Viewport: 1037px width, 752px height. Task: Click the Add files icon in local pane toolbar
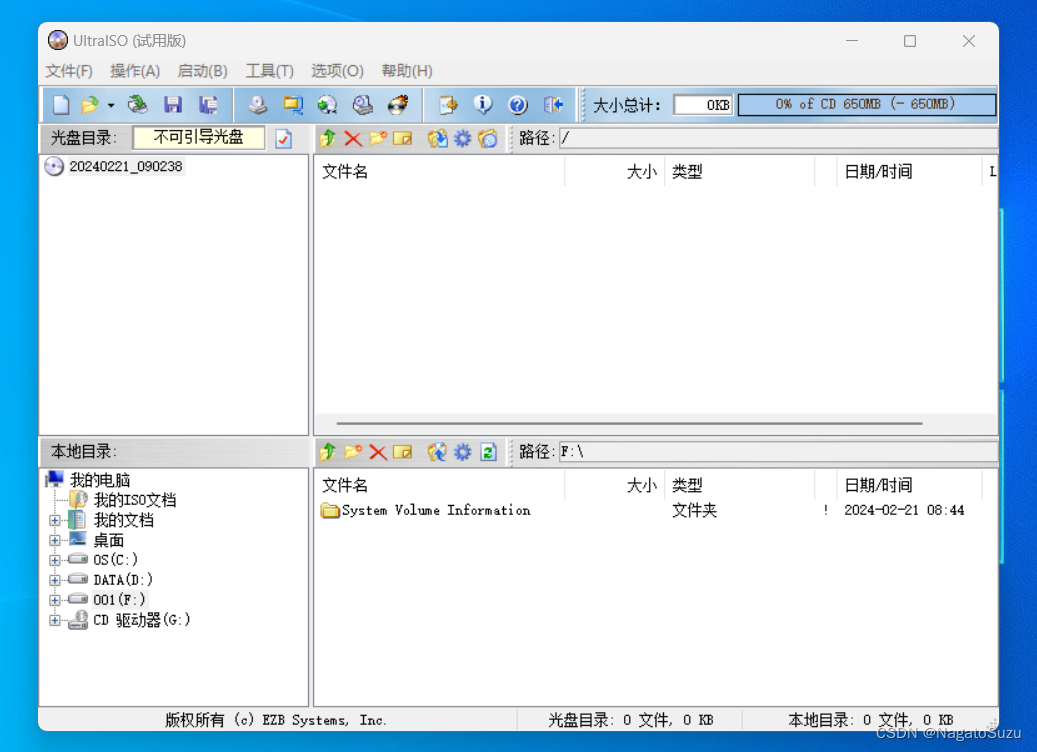pos(437,452)
